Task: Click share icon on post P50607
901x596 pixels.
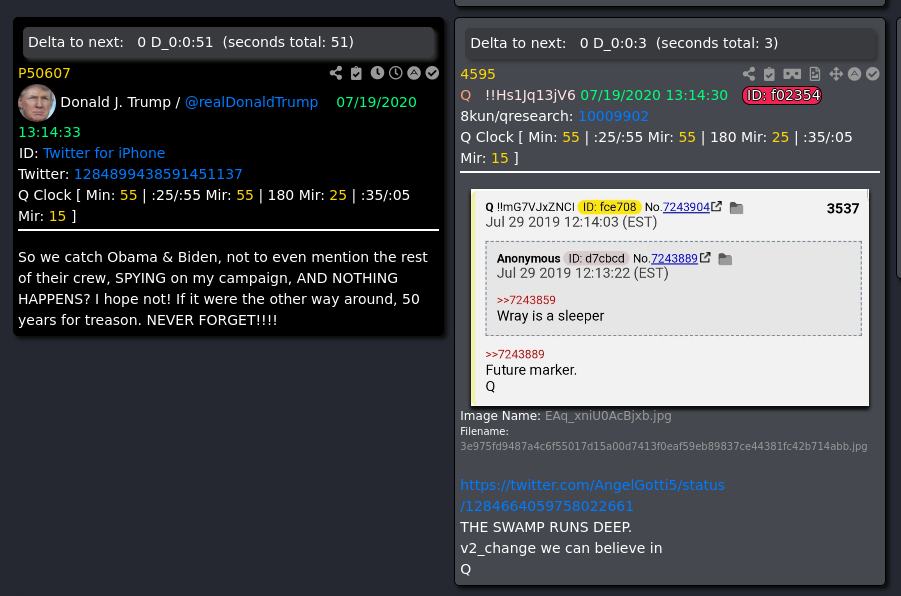Action: [x=336, y=73]
